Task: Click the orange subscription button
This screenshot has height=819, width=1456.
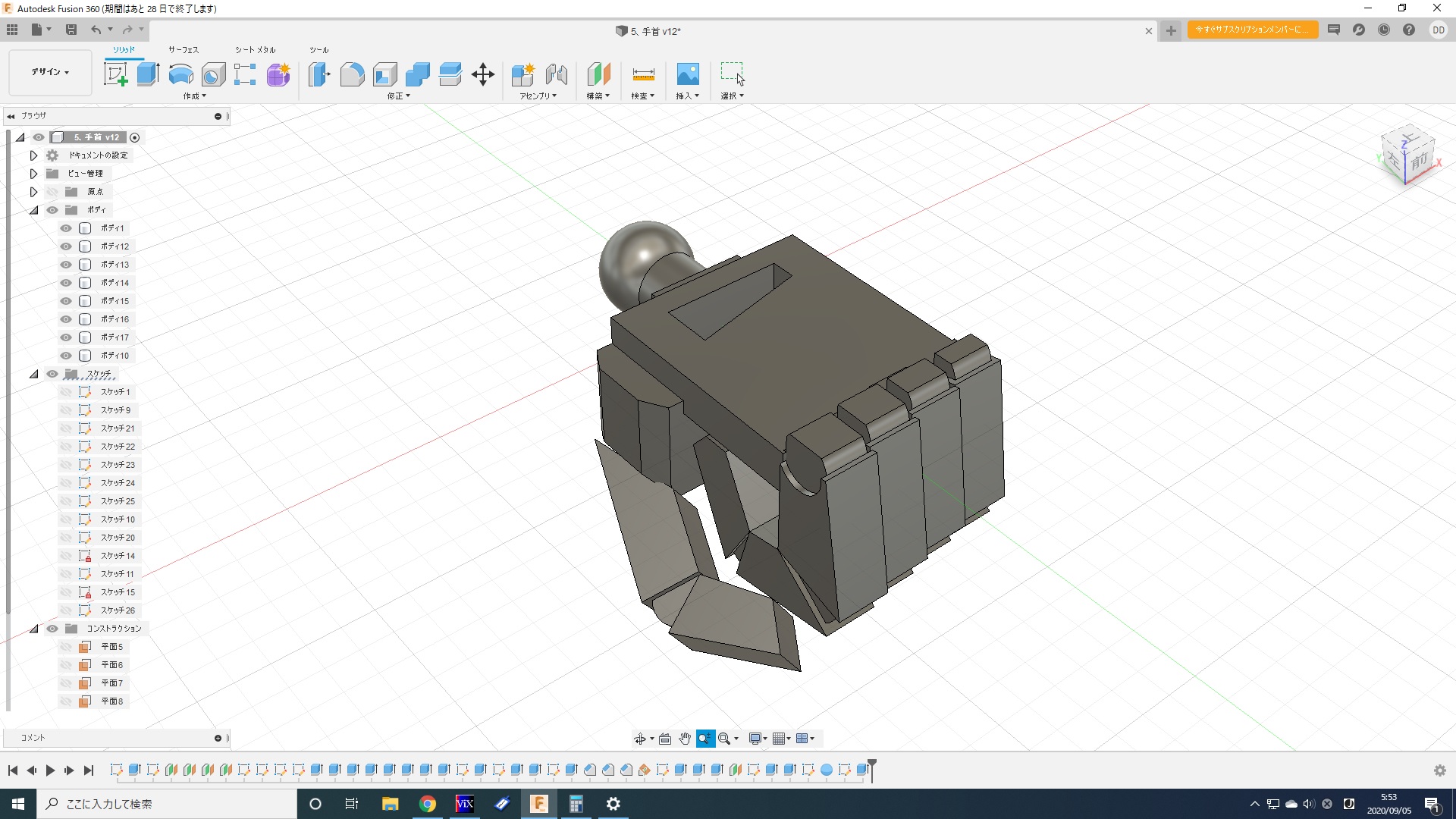Action: (x=1252, y=30)
